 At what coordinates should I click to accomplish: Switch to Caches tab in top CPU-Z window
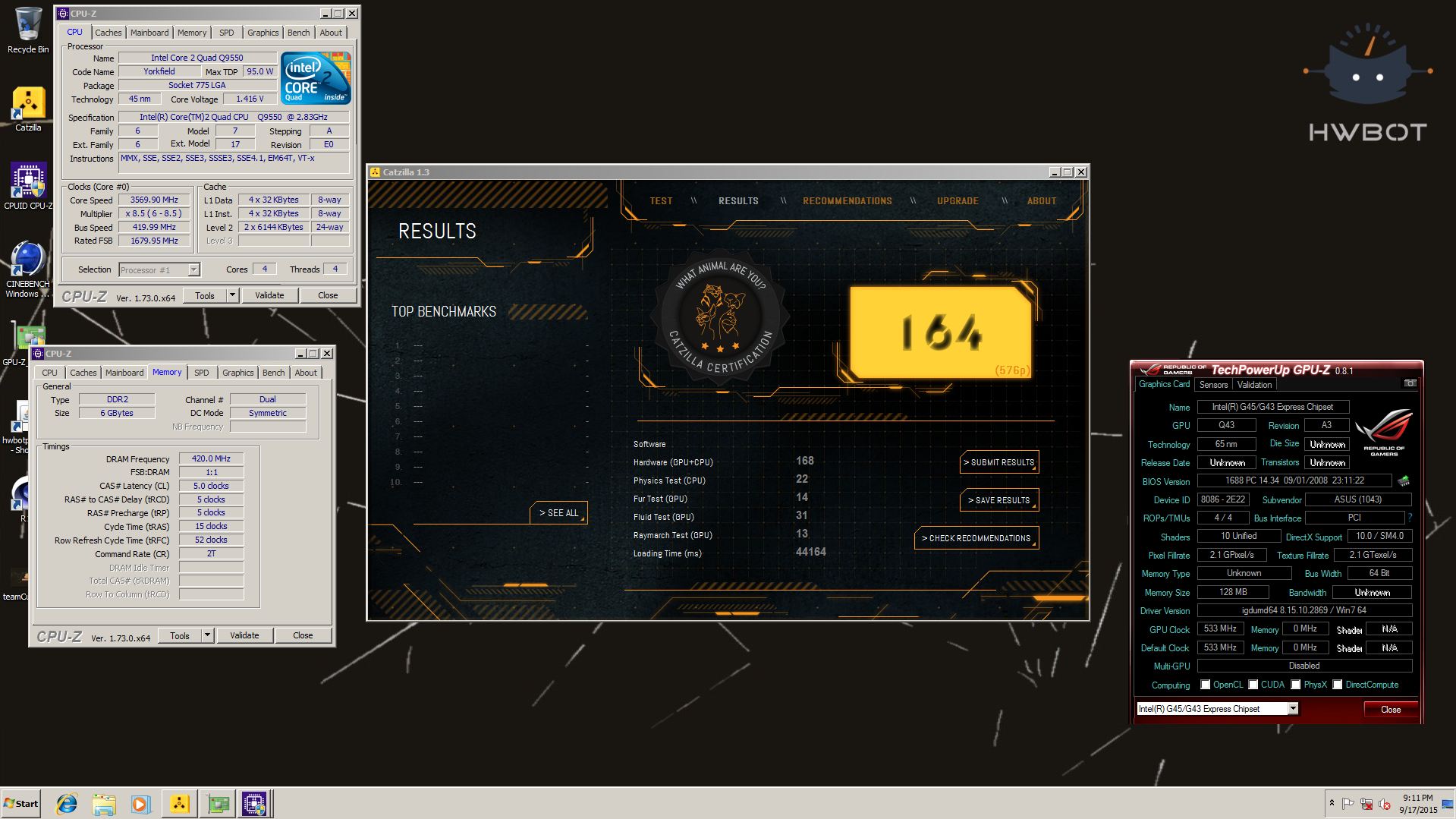coord(108,33)
